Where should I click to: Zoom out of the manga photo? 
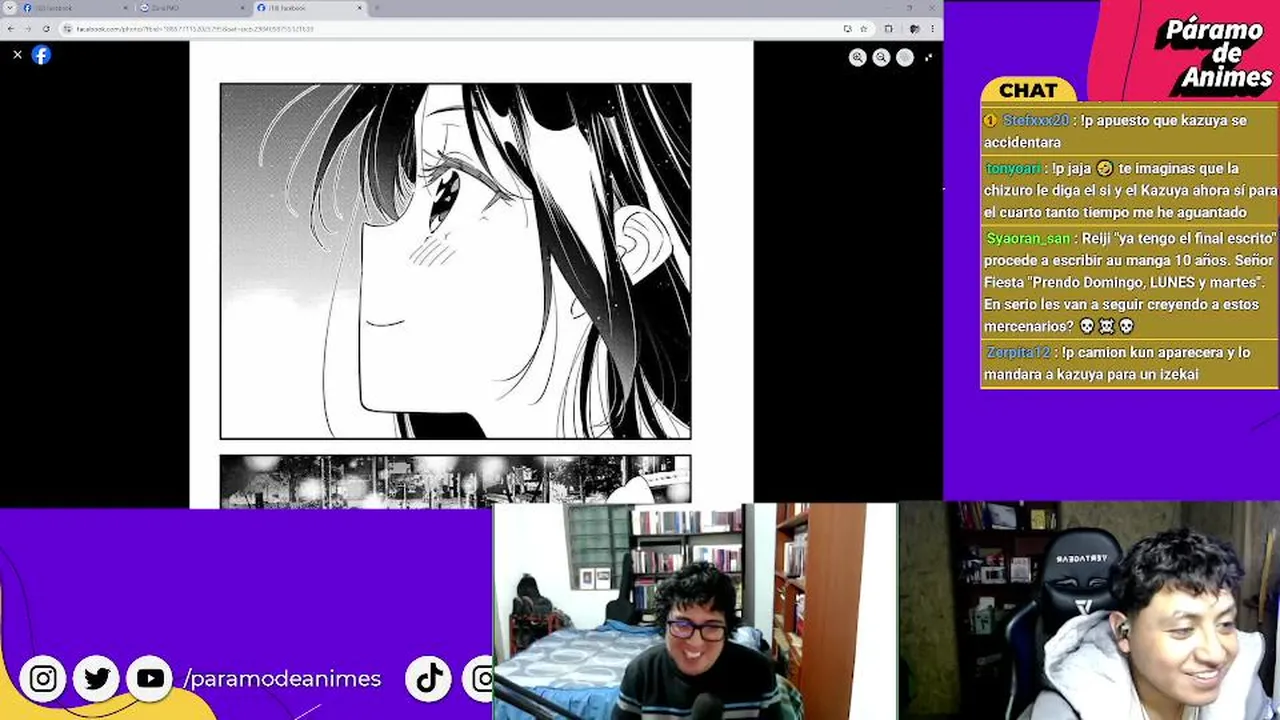click(x=881, y=58)
